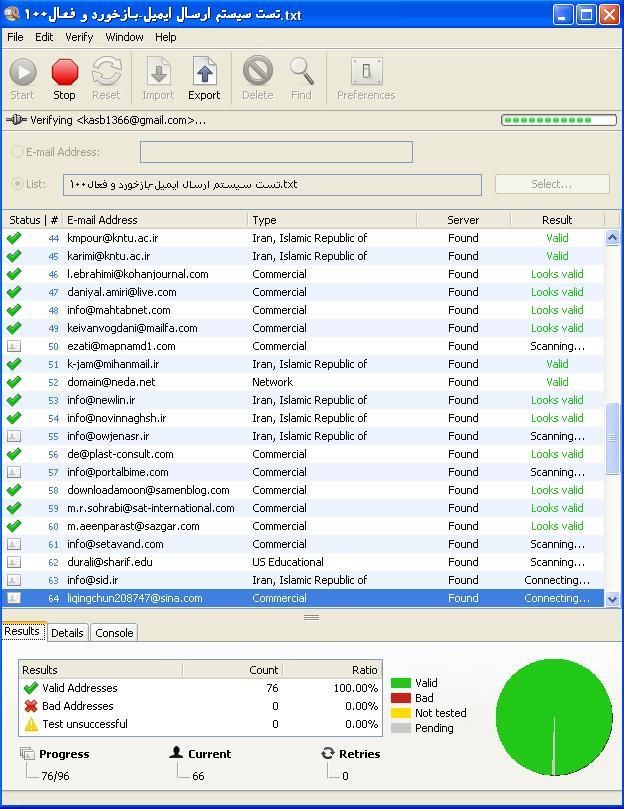The width and height of the screenshot is (624, 809).
Task: Click the vertical scrollbar thumb
Action: (612, 438)
